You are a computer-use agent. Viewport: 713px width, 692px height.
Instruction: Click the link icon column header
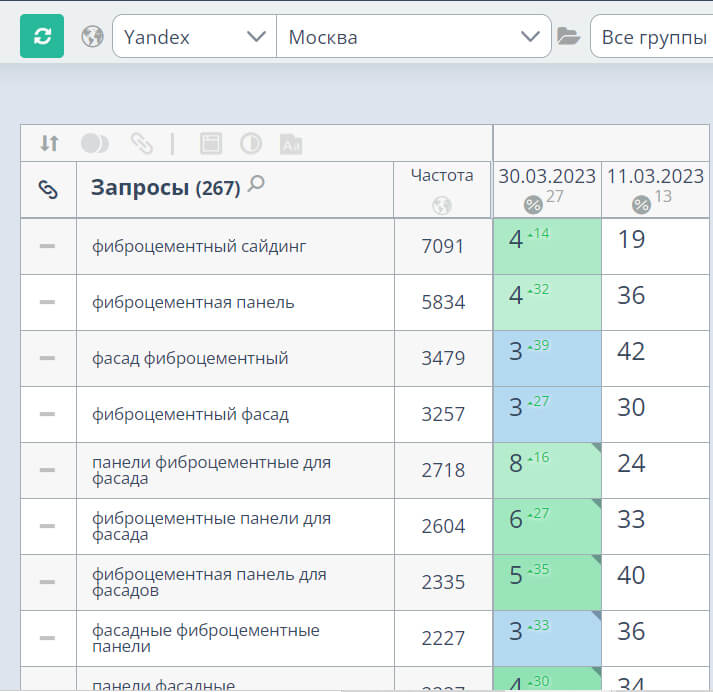48,189
